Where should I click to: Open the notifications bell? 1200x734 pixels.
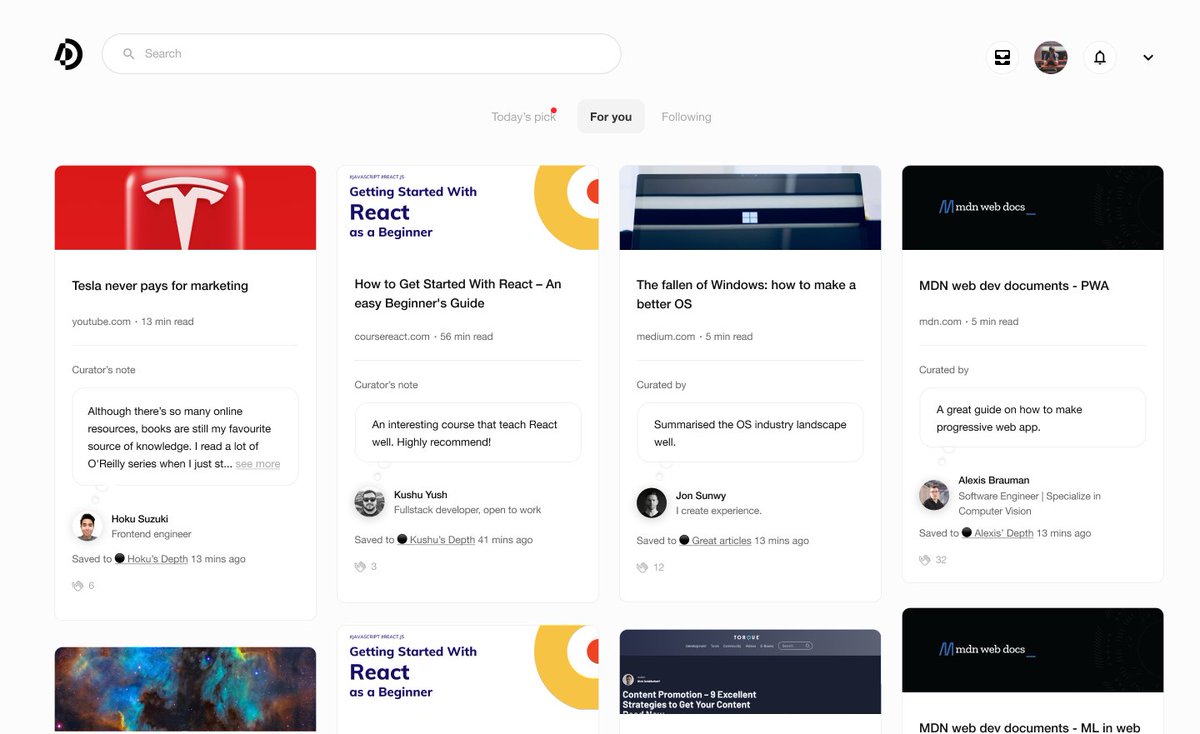coord(1100,57)
